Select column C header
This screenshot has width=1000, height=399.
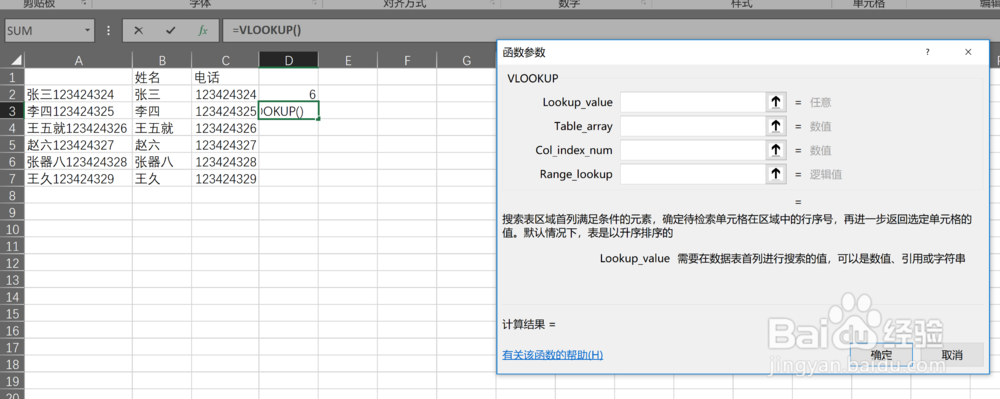tap(225, 61)
